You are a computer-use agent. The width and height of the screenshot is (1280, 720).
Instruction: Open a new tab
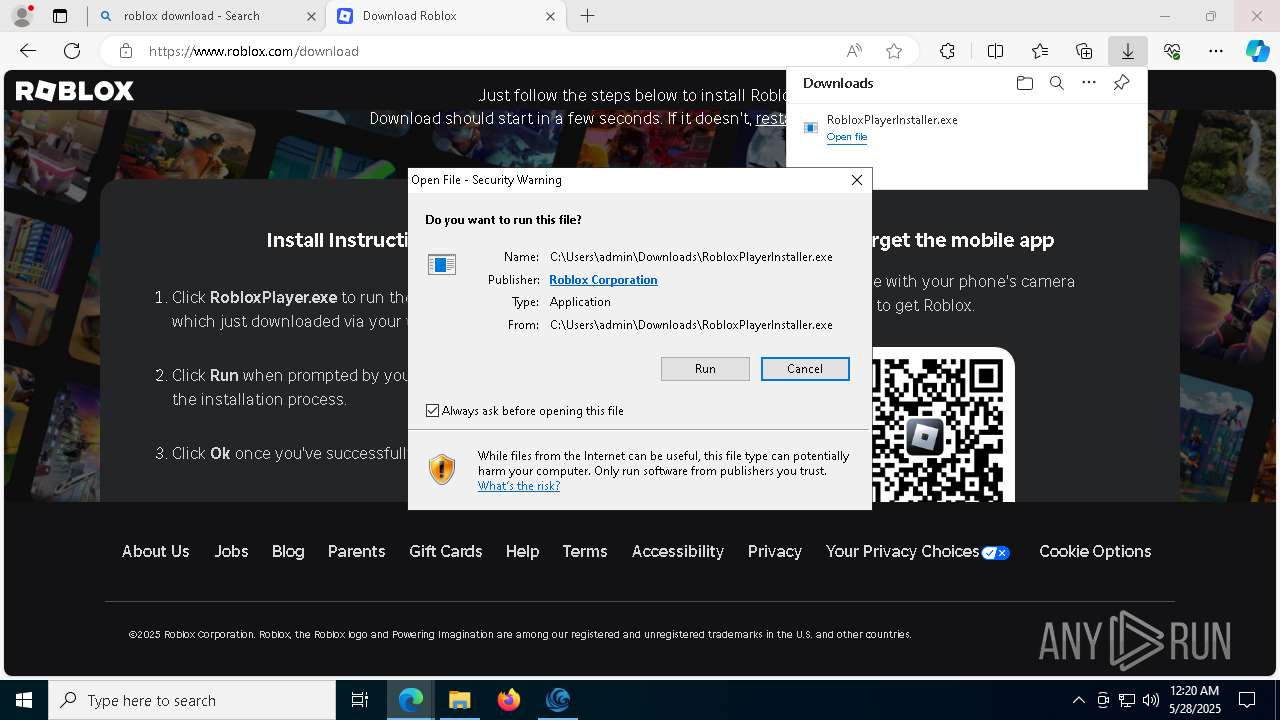(588, 16)
